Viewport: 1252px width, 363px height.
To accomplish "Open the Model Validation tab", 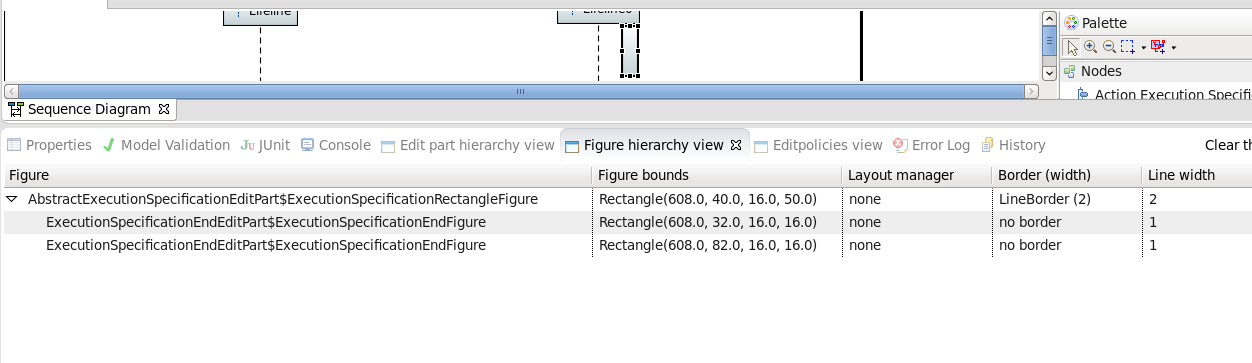I will pyautogui.click(x=166, y=145).
